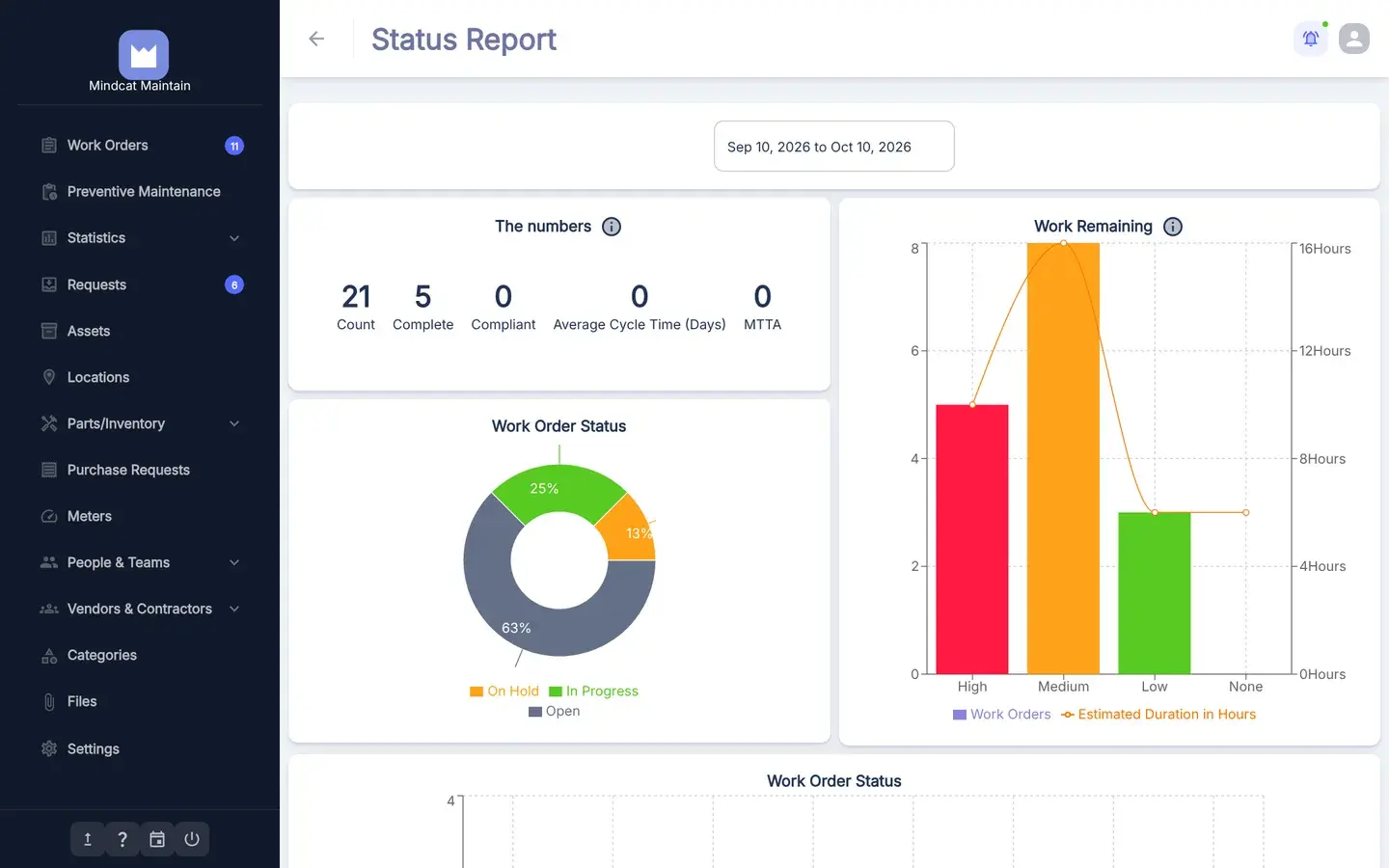1389x868 pixels.
Task: Click the info icon beside The numbers
Action: pos(612,227)
